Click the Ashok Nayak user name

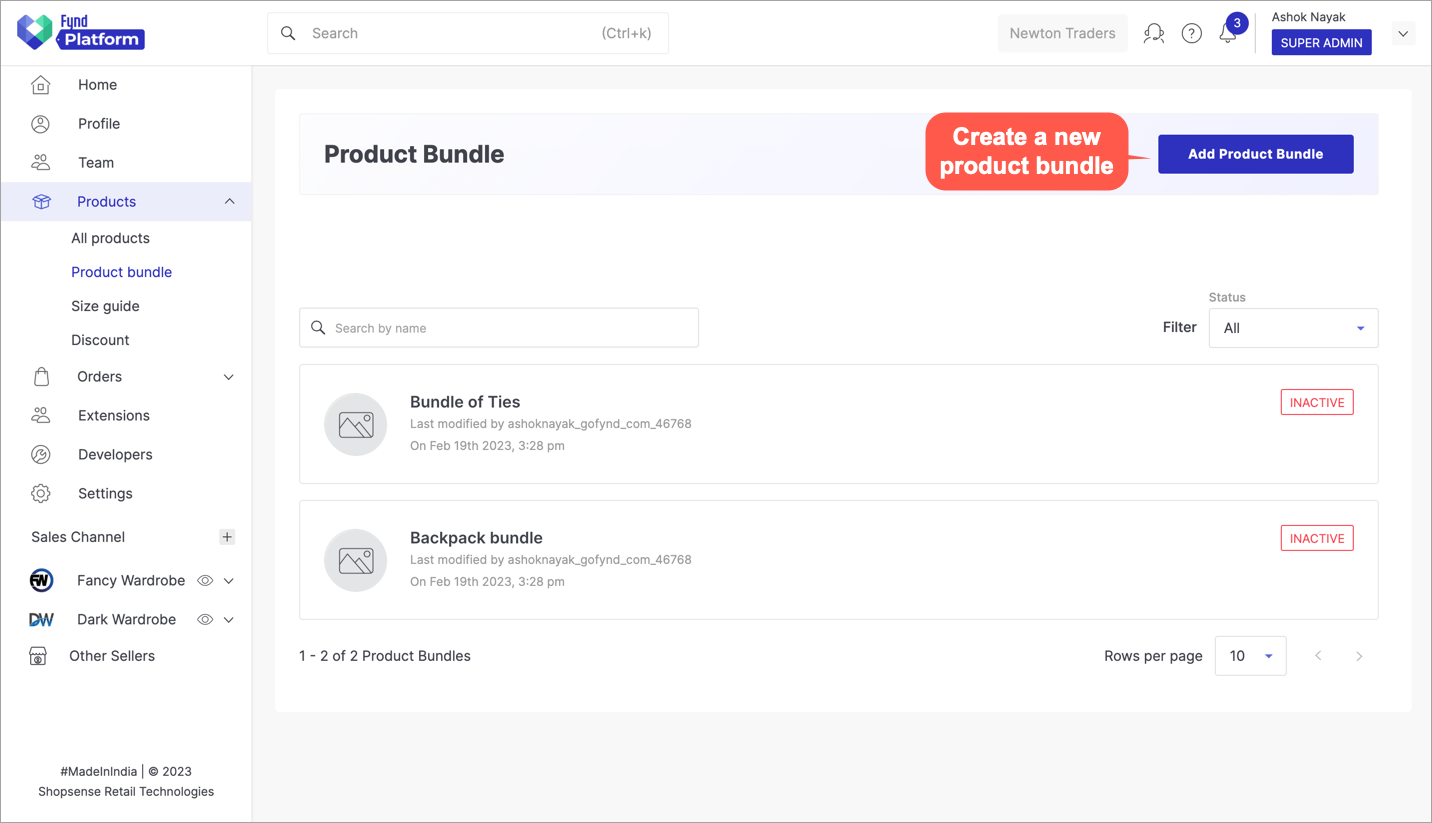[1309, 17]
